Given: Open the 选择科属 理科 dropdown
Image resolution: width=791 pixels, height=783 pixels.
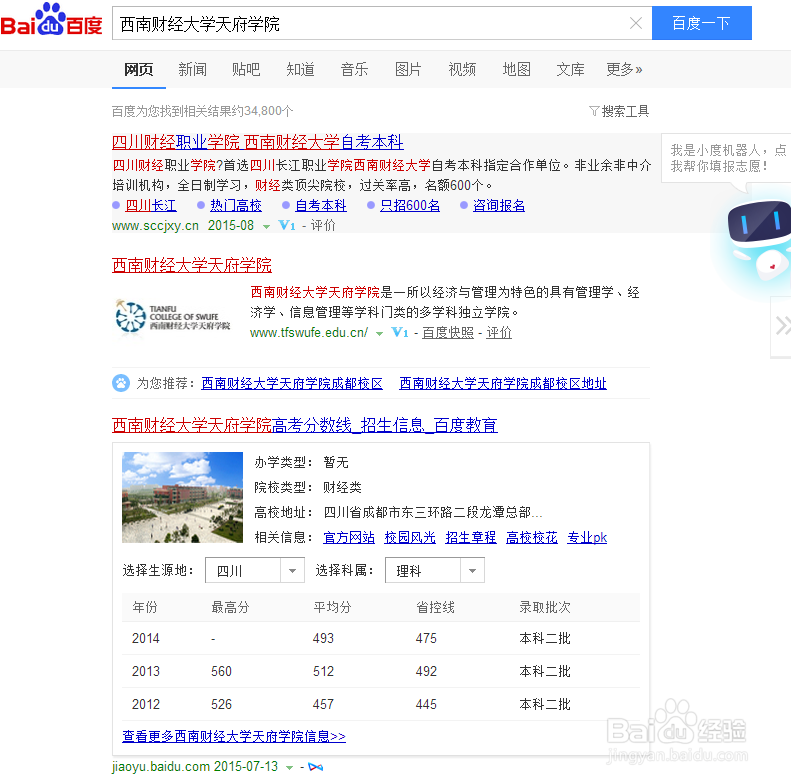Looking at the screenshot, I should click(435, 570).
